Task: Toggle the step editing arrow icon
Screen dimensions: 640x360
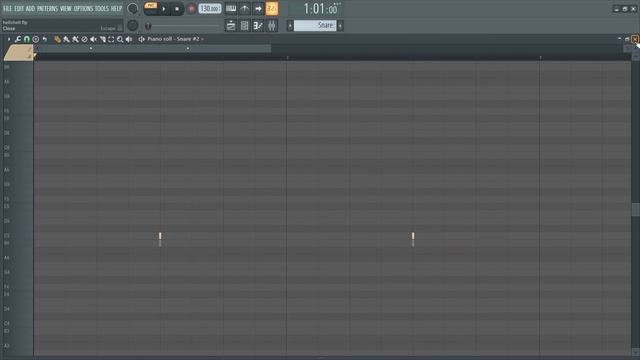Action: pyautogui.click(x=258, y=9)
